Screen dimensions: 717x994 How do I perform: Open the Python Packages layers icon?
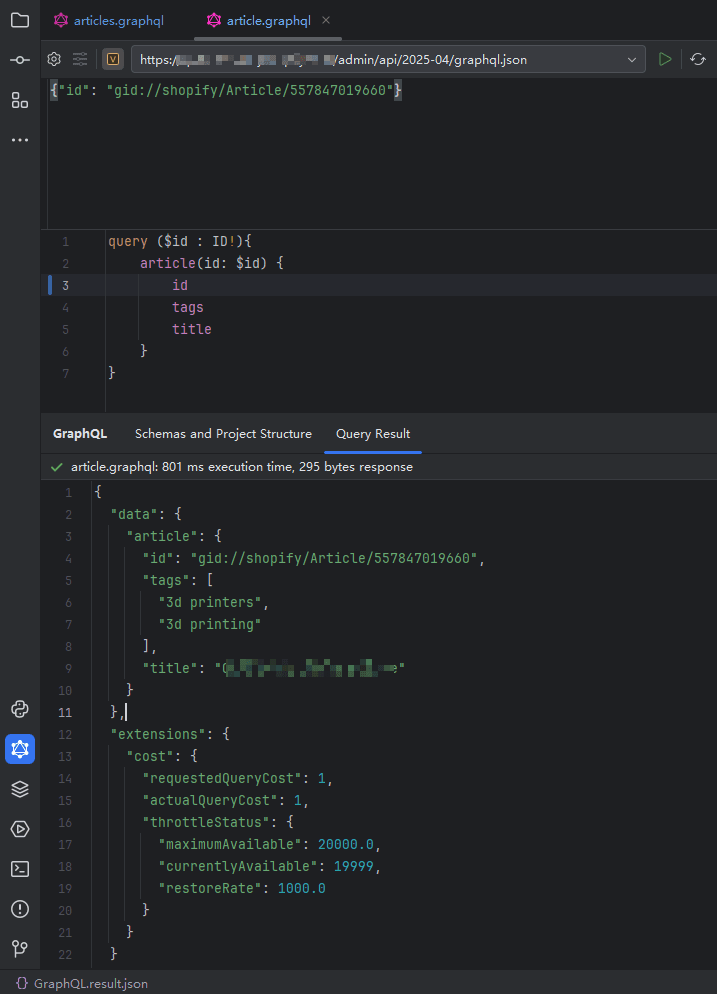(20, 789)
